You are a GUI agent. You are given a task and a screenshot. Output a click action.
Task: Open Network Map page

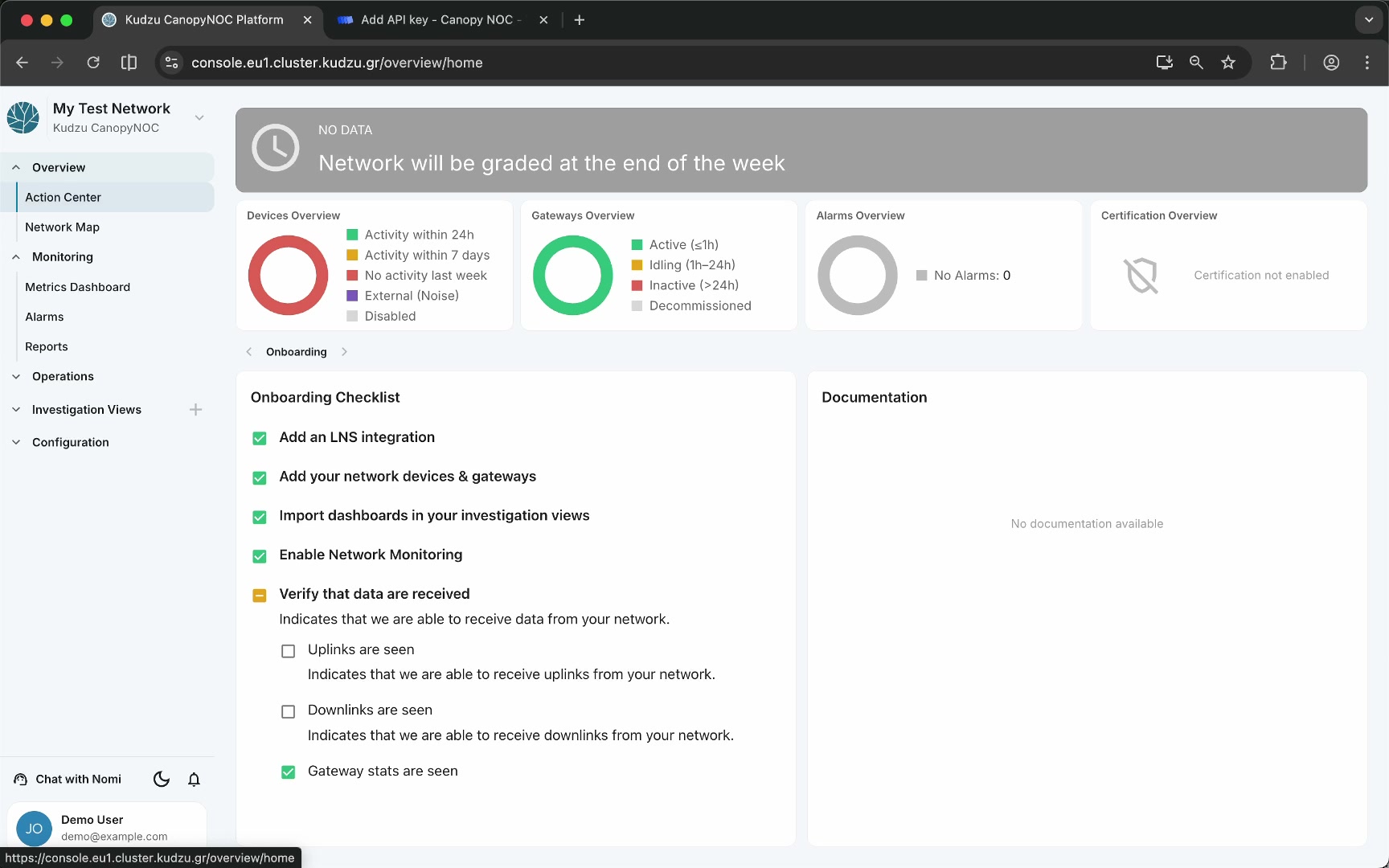point(115,227)
